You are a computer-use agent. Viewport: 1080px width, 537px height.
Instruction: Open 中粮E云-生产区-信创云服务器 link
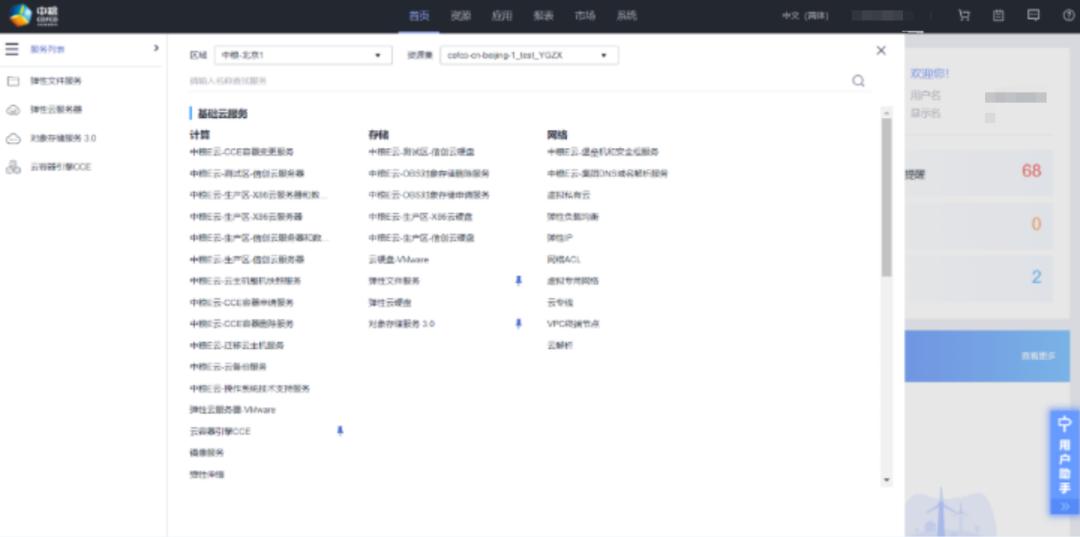(x=247, y=260)
